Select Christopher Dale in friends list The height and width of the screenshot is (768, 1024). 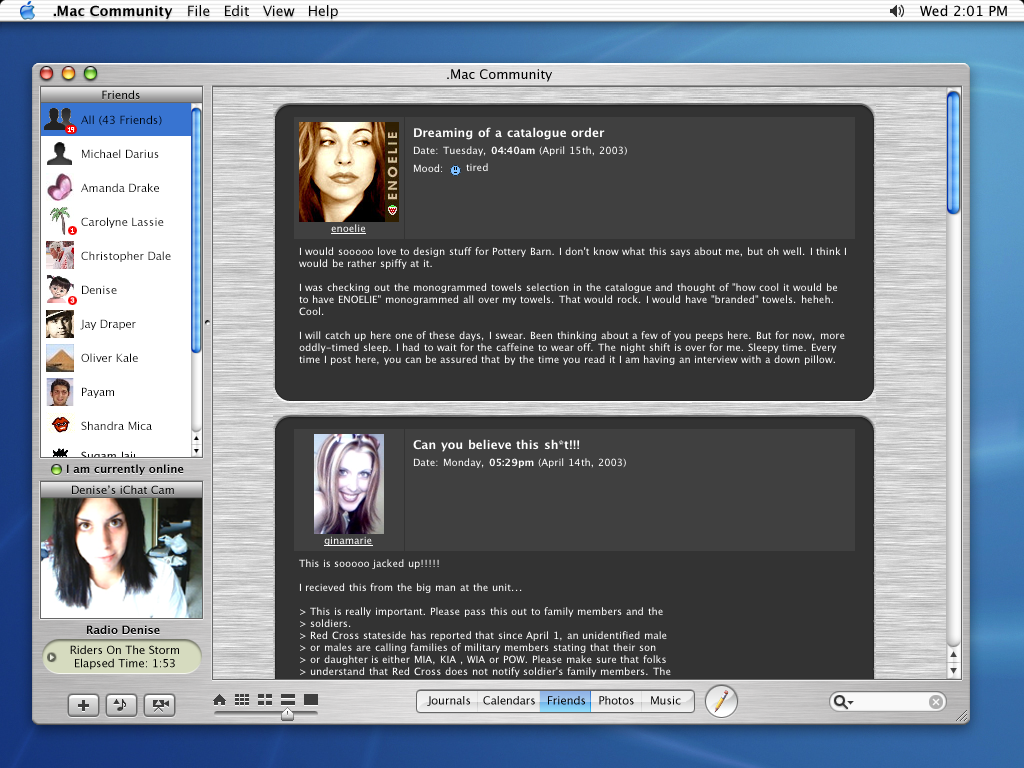(116, 256)
